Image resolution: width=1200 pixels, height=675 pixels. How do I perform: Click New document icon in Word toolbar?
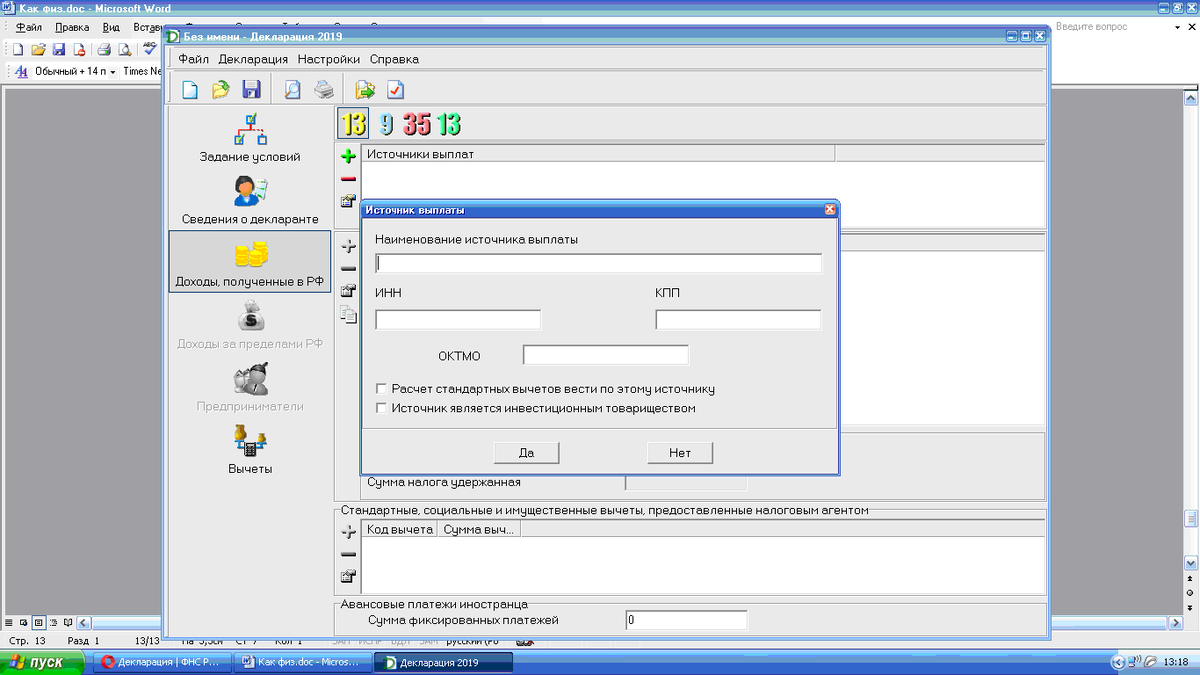pos(18,49)
